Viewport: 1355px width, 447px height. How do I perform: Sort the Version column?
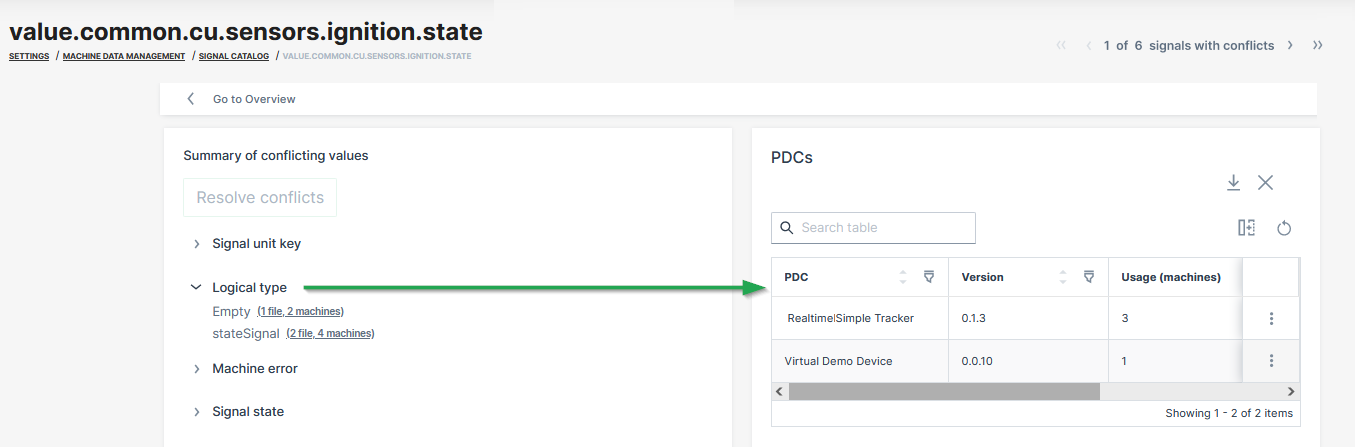coord(1064,277)
